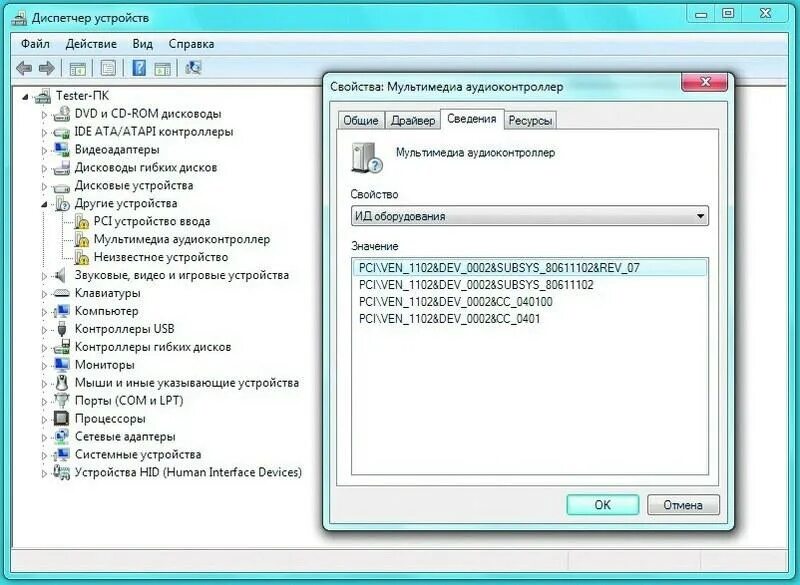The image size is (800, 585).
Task: Switch to the Ресурсы tab
Action: point(530,121)
